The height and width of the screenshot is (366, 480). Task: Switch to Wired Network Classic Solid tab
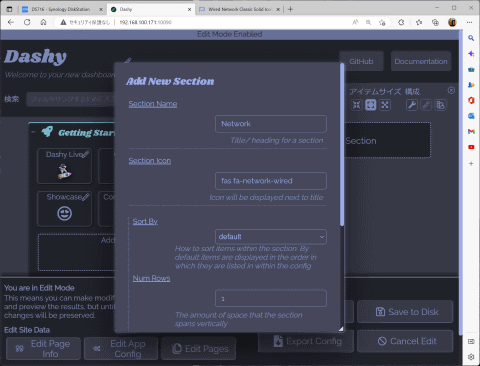[x=239, y=9]
